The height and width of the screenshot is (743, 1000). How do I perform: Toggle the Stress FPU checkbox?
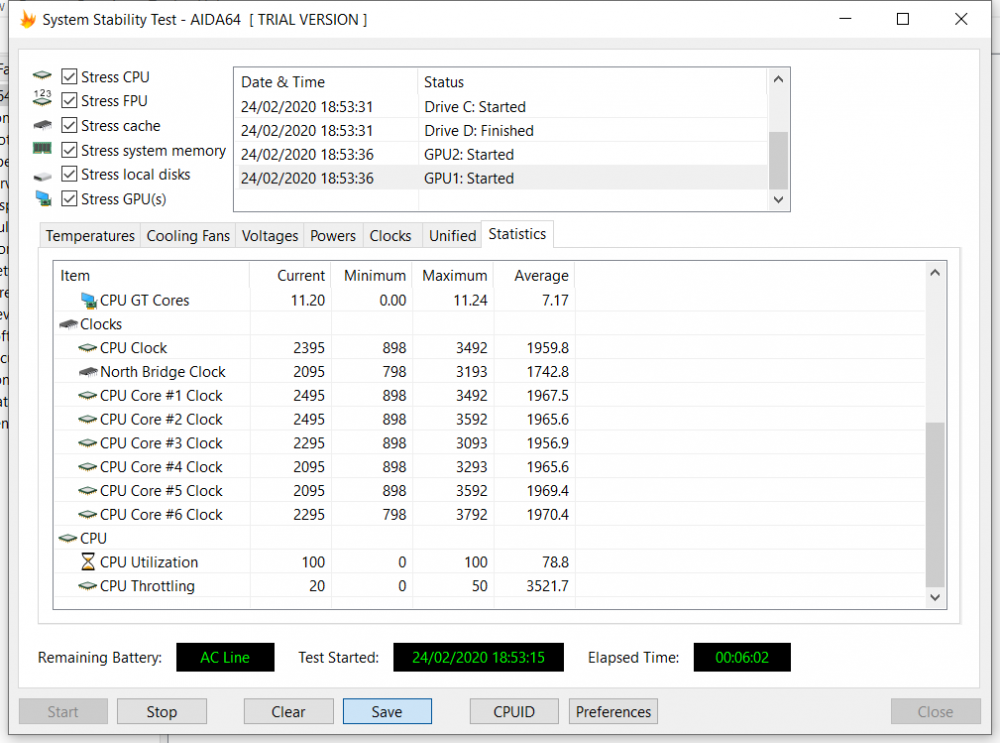(x=69, y=101)
